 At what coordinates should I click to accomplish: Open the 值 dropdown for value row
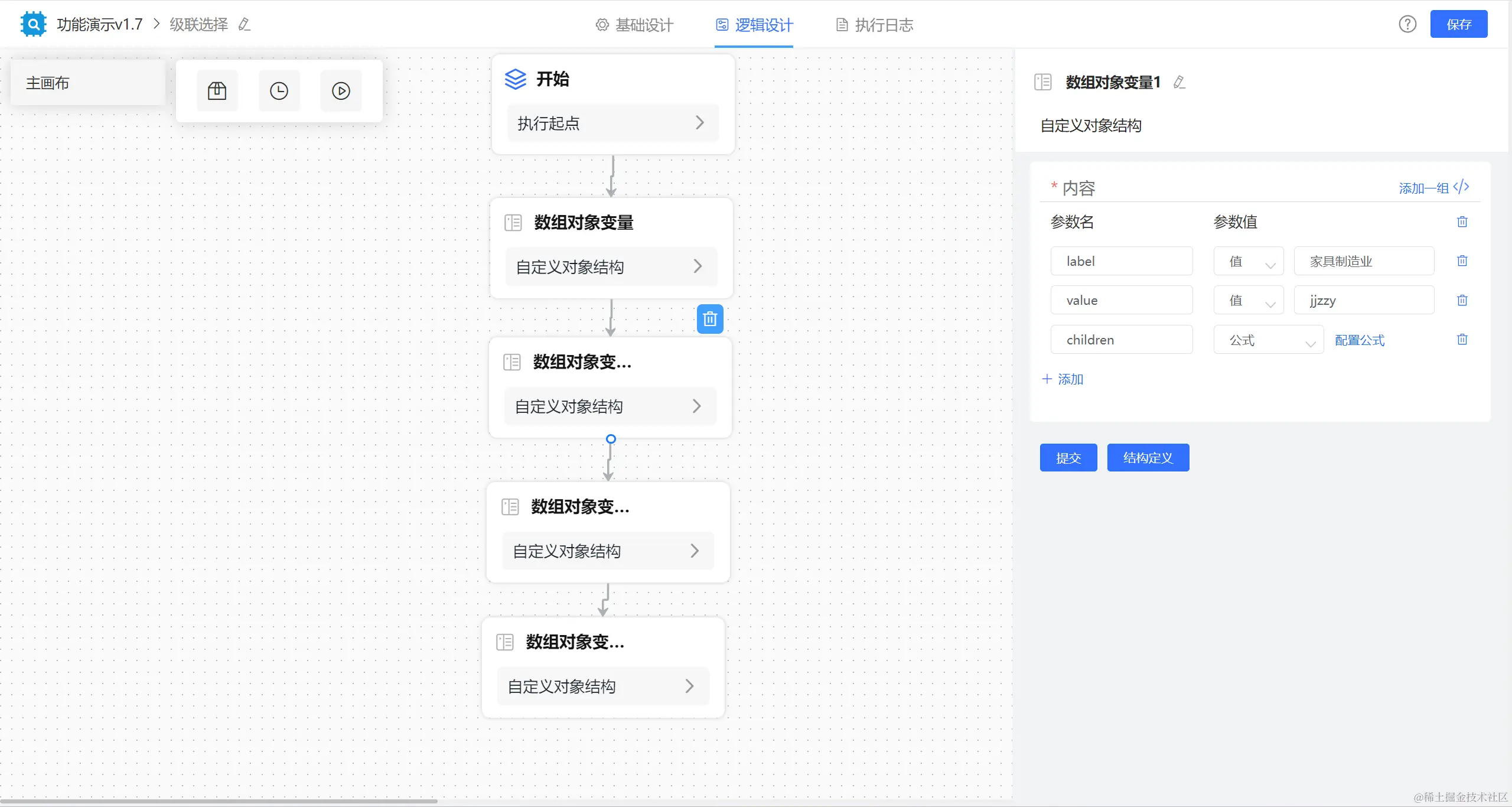1248,300
